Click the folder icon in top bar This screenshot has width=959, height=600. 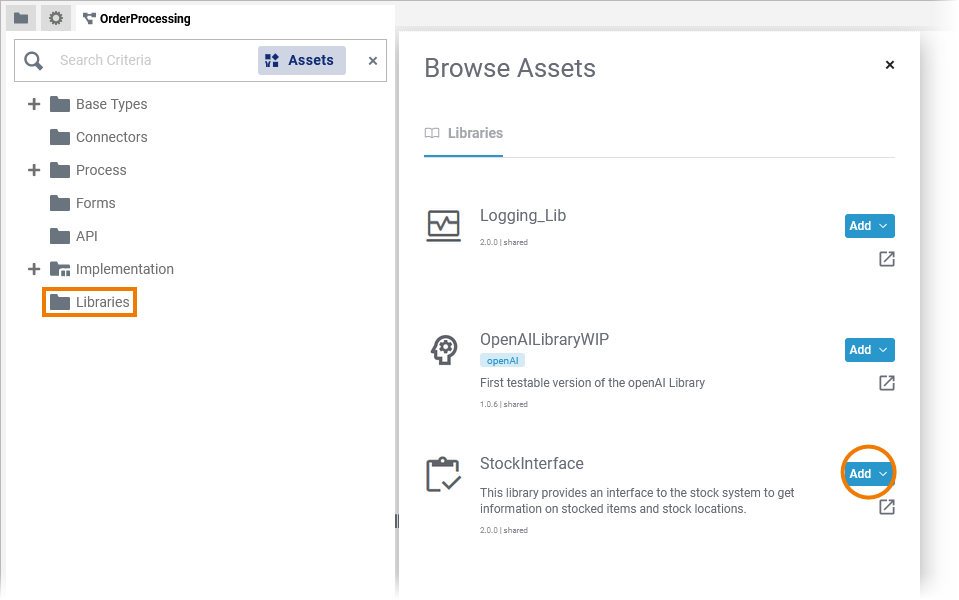[x=21, y=18]
